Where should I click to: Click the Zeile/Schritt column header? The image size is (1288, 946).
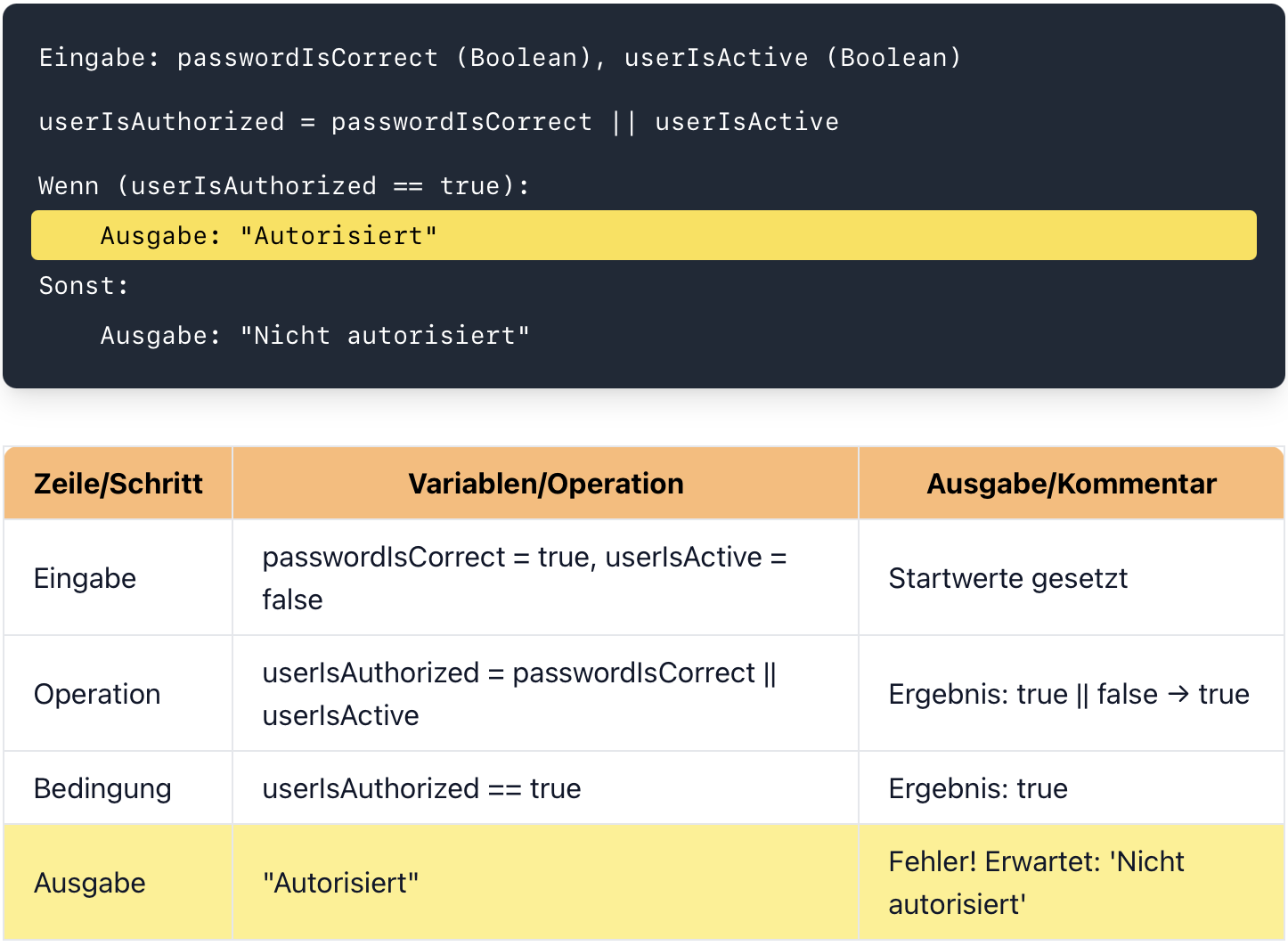[118, 484]
